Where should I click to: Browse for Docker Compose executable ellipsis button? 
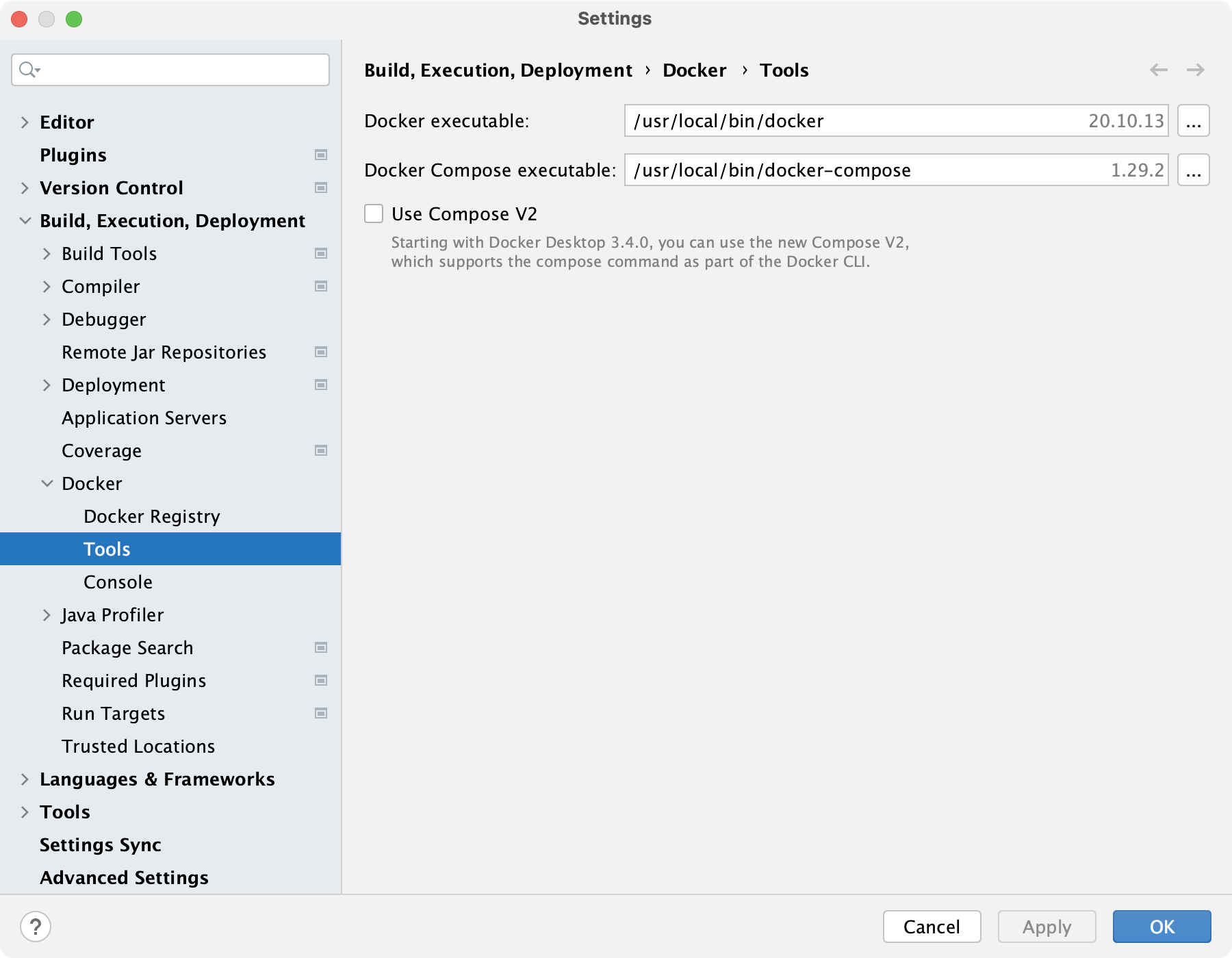coord(1194,170)
